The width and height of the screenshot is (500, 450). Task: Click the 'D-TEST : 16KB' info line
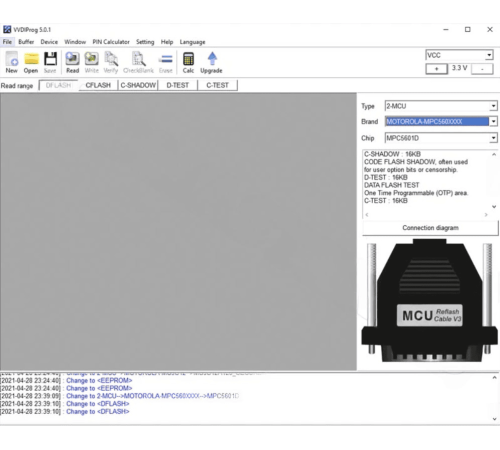tap(386, 177)
